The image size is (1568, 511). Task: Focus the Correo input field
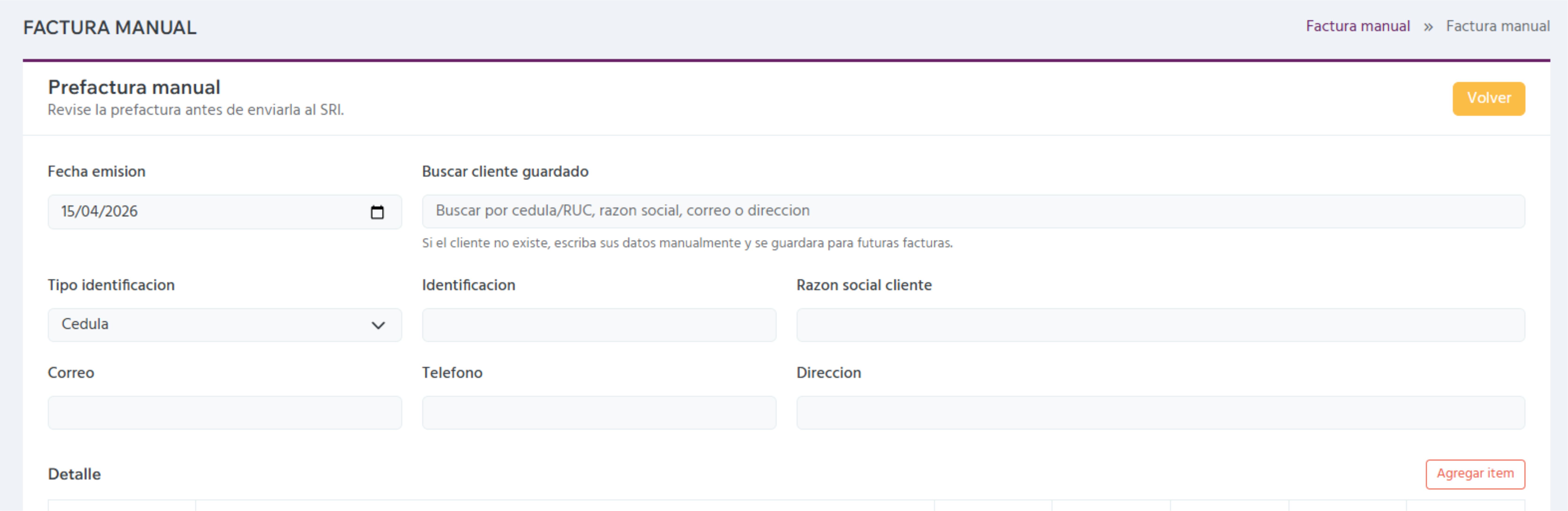[225, 412]
